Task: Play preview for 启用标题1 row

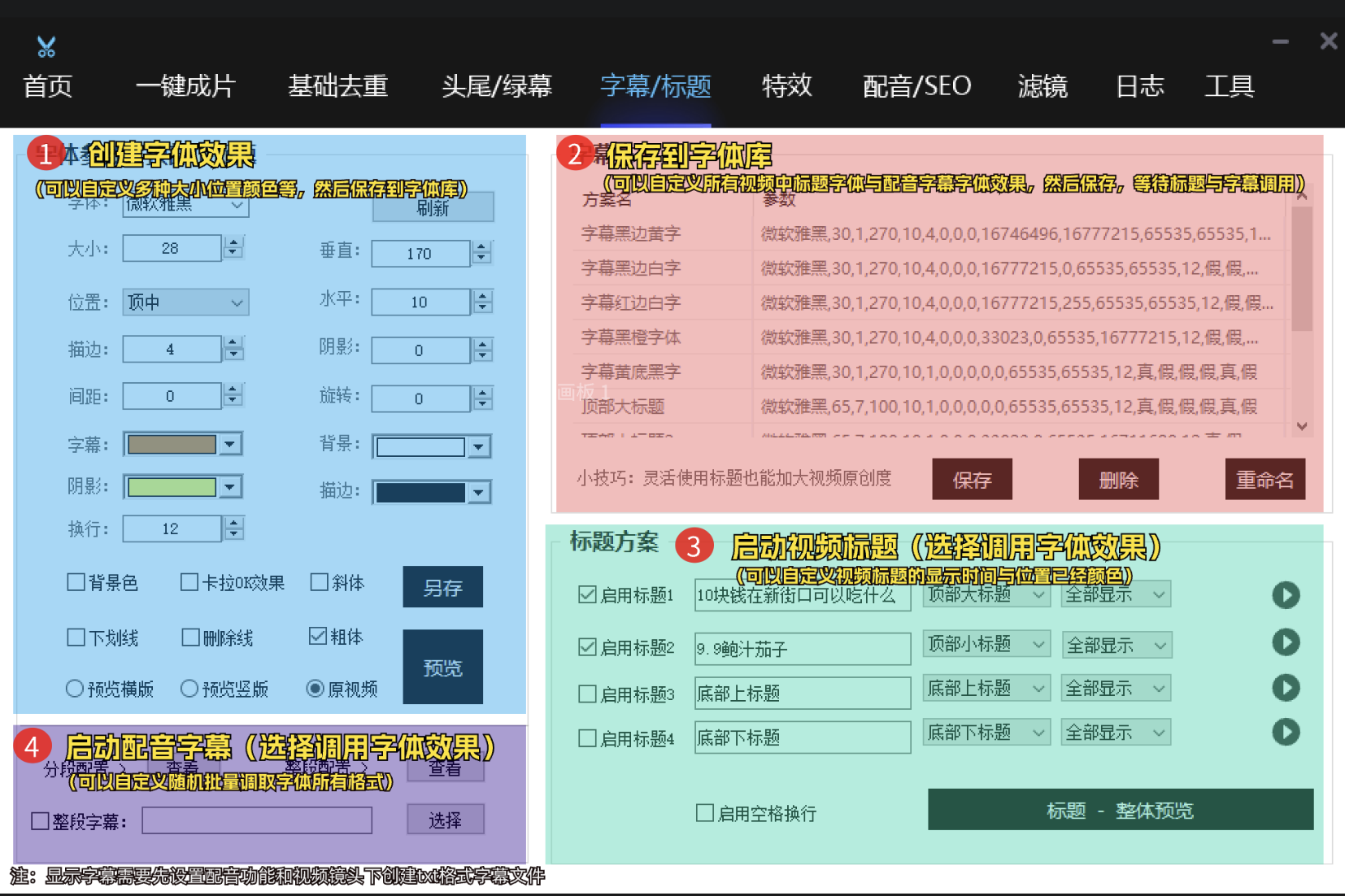Action: 1286,595
